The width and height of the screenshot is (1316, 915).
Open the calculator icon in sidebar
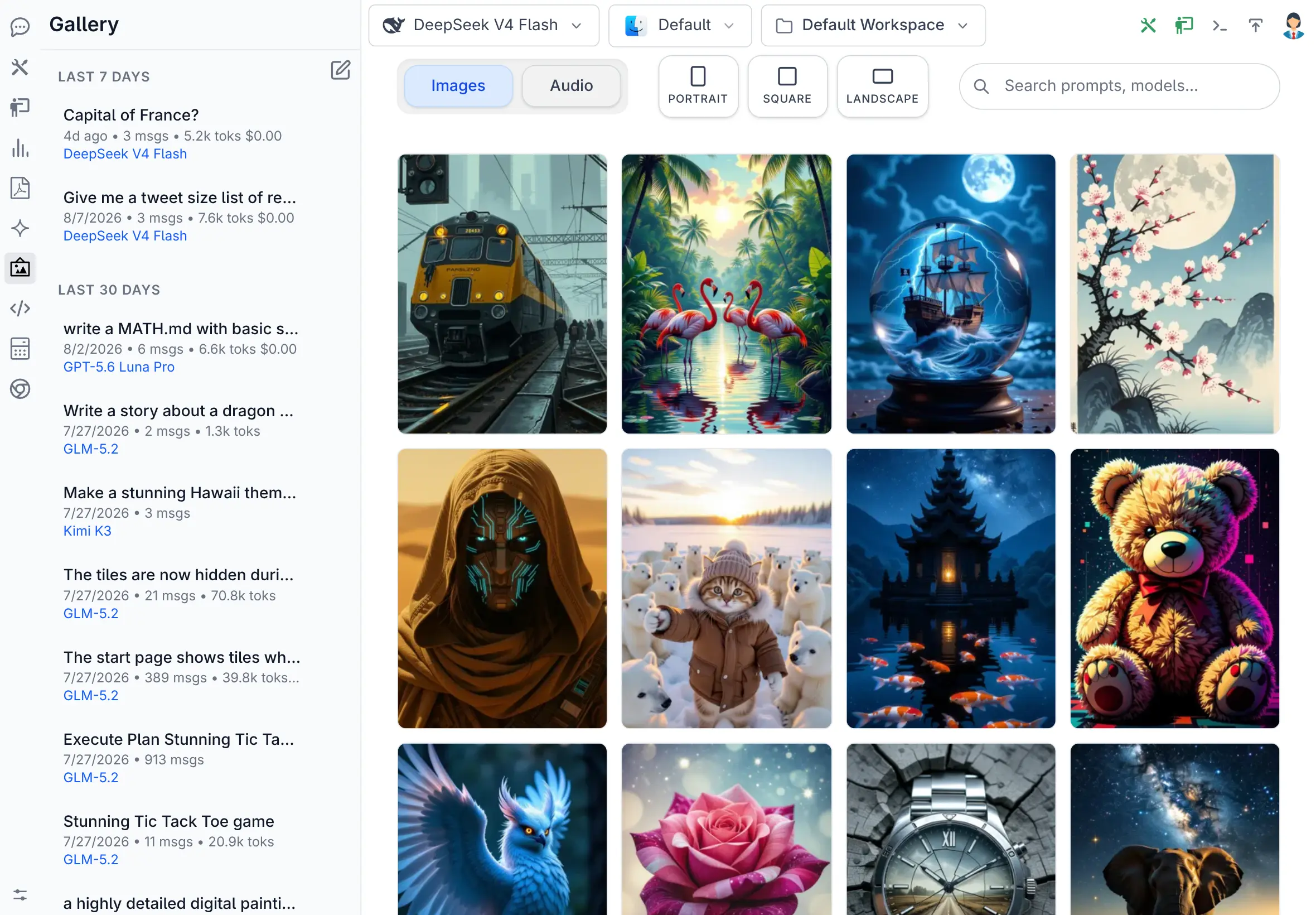pos(20,349)
